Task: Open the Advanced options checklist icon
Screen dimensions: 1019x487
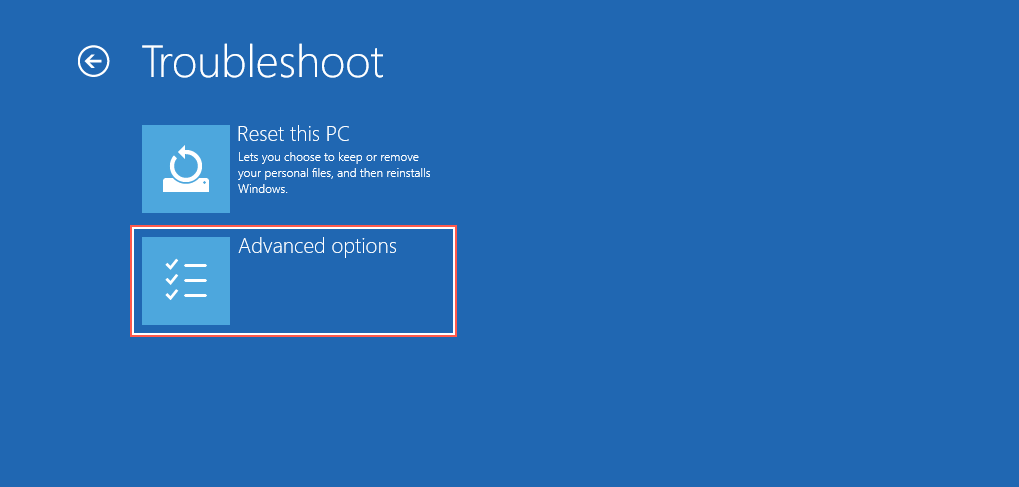Action: point(186,281)
